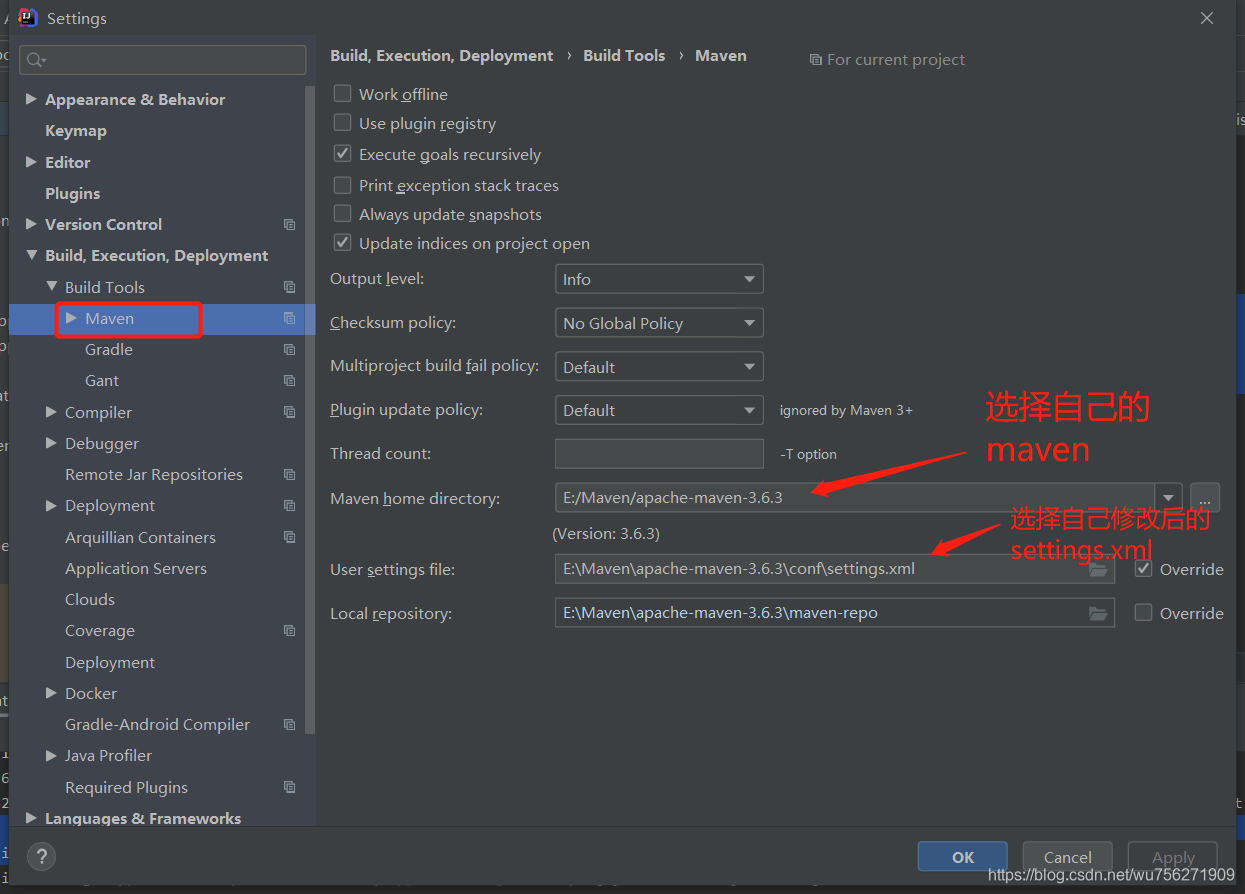This screenshot has width=1245, height=894.
Task: Click the For current project indicator
Action: 887,60
